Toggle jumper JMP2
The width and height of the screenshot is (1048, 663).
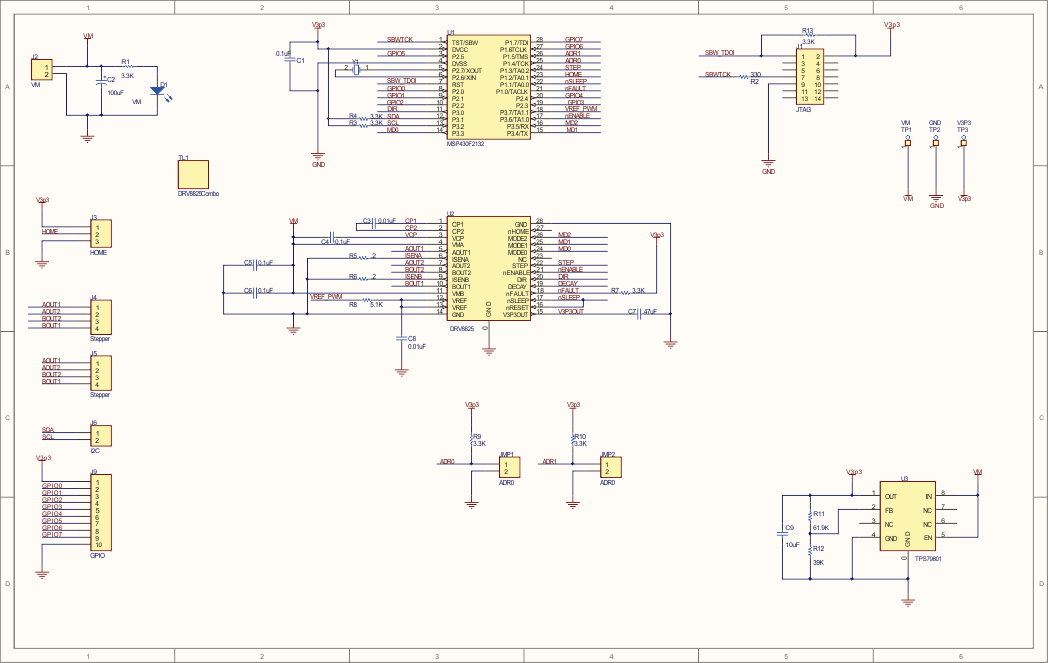point(611,467)
